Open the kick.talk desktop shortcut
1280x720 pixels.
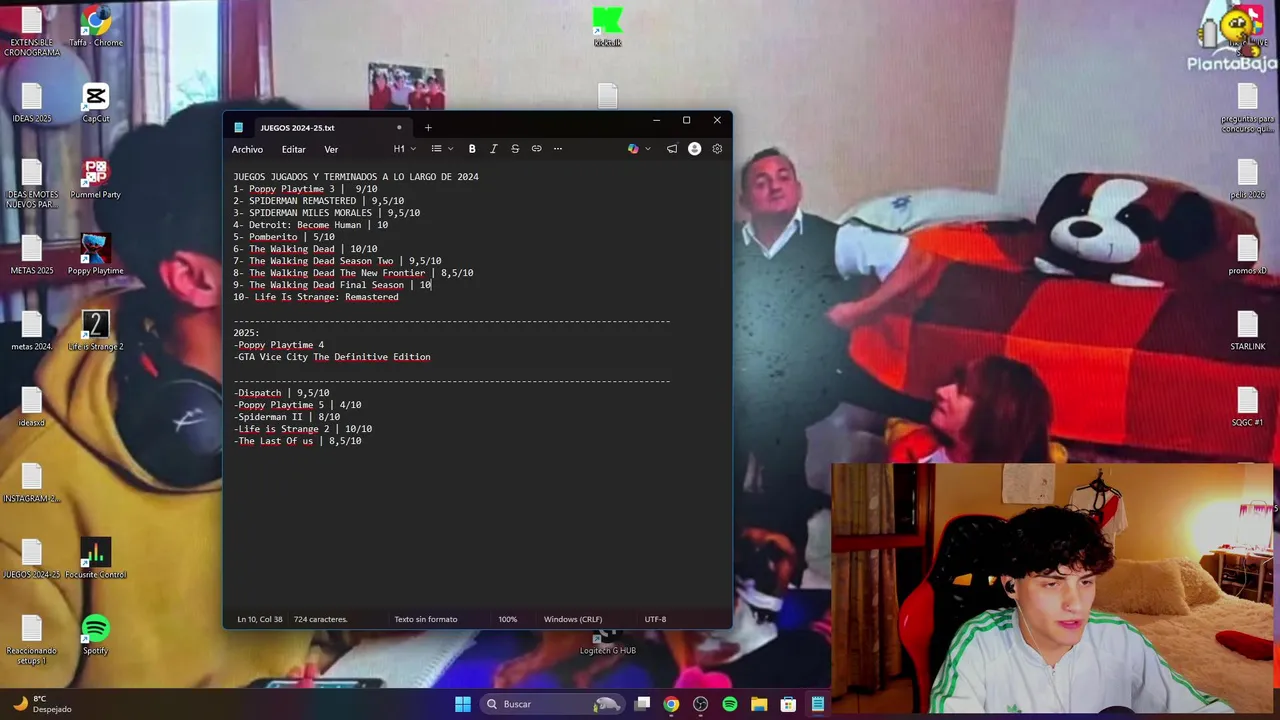pyautogui.click(x=607, y=27)
